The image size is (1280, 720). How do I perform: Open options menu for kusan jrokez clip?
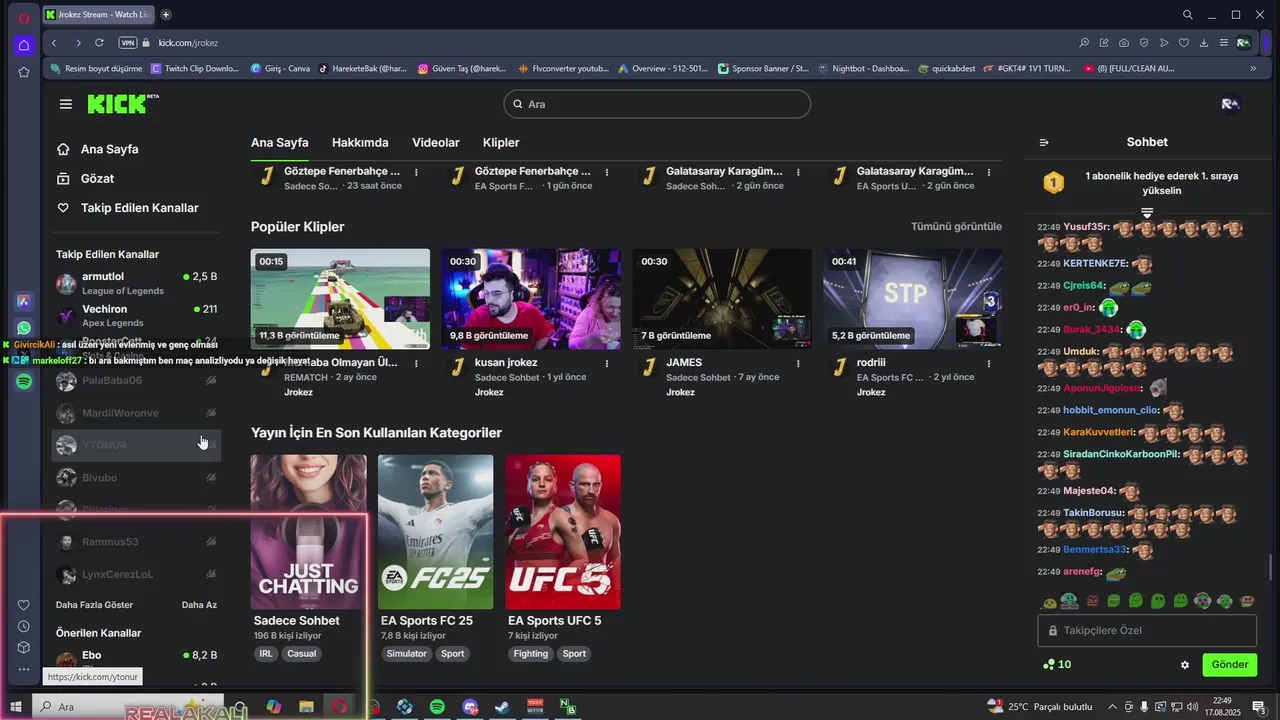pyautogui.click(x=607, y=364)
